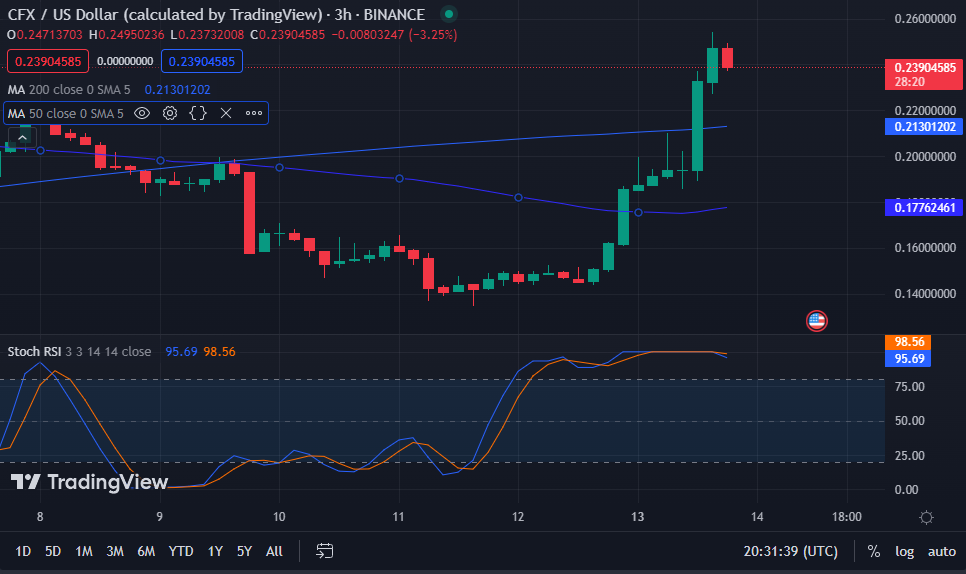966x574 pixels.
Task: Set range to 1Y
Action: tap(215, 551)
